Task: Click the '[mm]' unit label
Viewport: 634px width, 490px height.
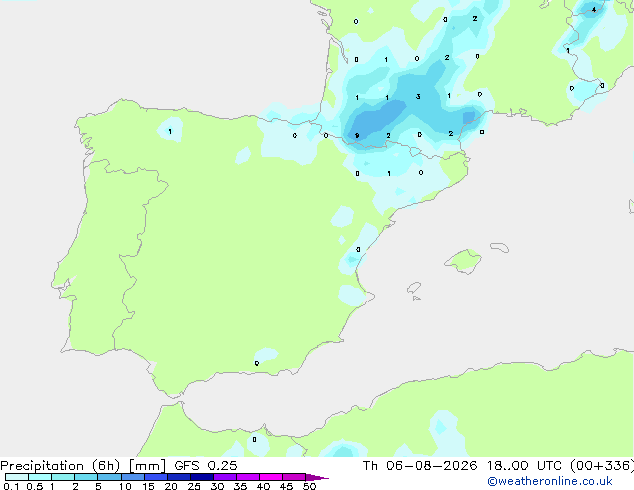Action: tap(147, 466)
